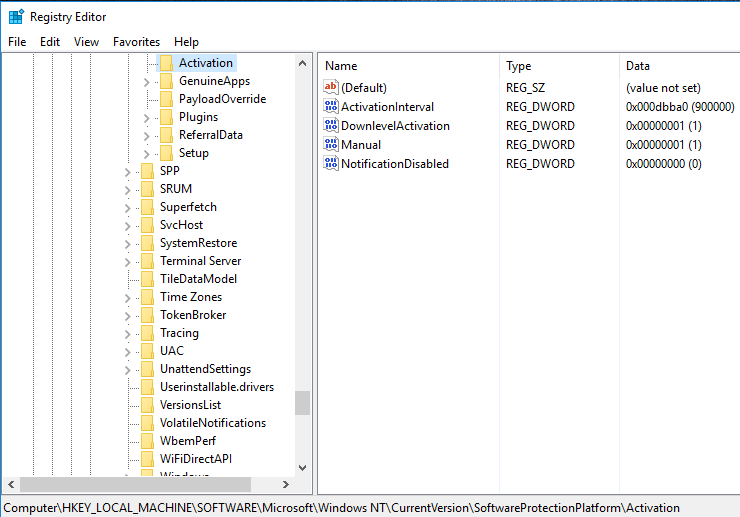This screenshot has height=517, width=740.
Task: Click the NotificationDisabled DWORD icon
Action: (331, 163)
